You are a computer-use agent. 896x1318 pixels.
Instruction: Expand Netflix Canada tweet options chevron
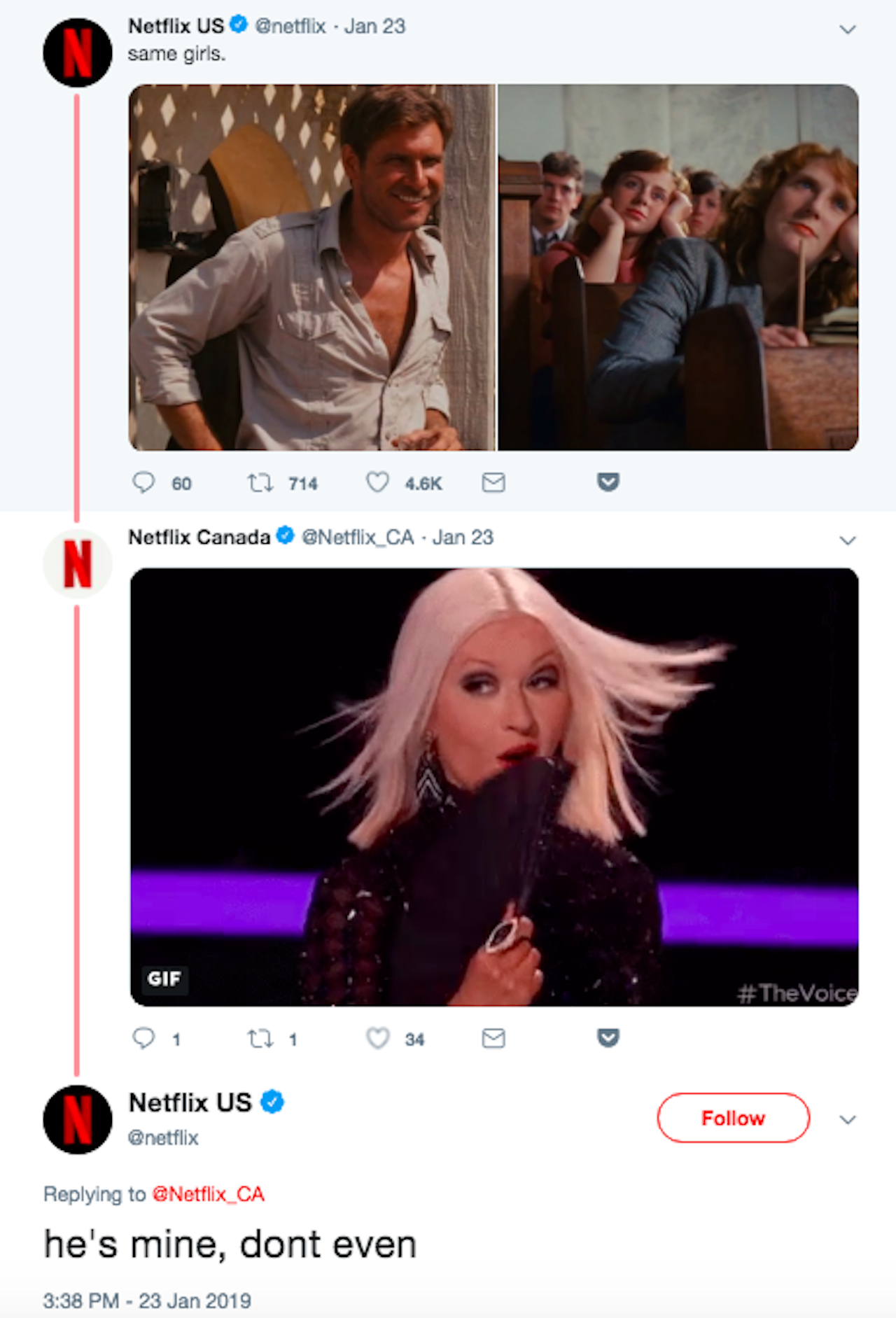pos(847,540)
